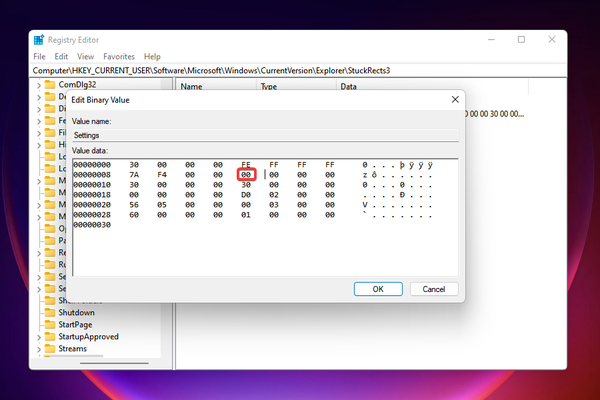
Task: Click the F4 byte in row 00000008
Action: pyautogui.click(x=162, y=175)
